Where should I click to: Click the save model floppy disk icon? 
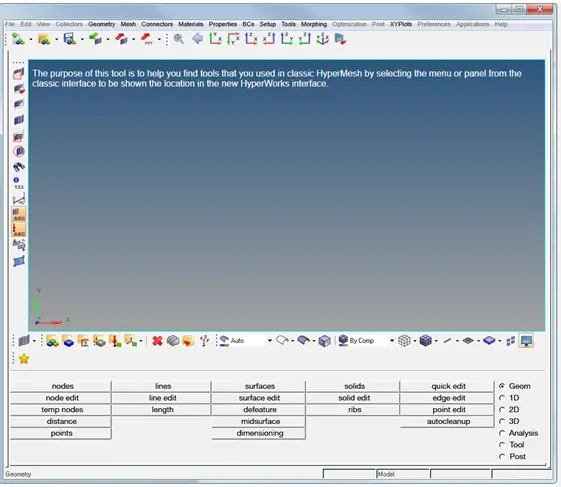tap(69, 39)
